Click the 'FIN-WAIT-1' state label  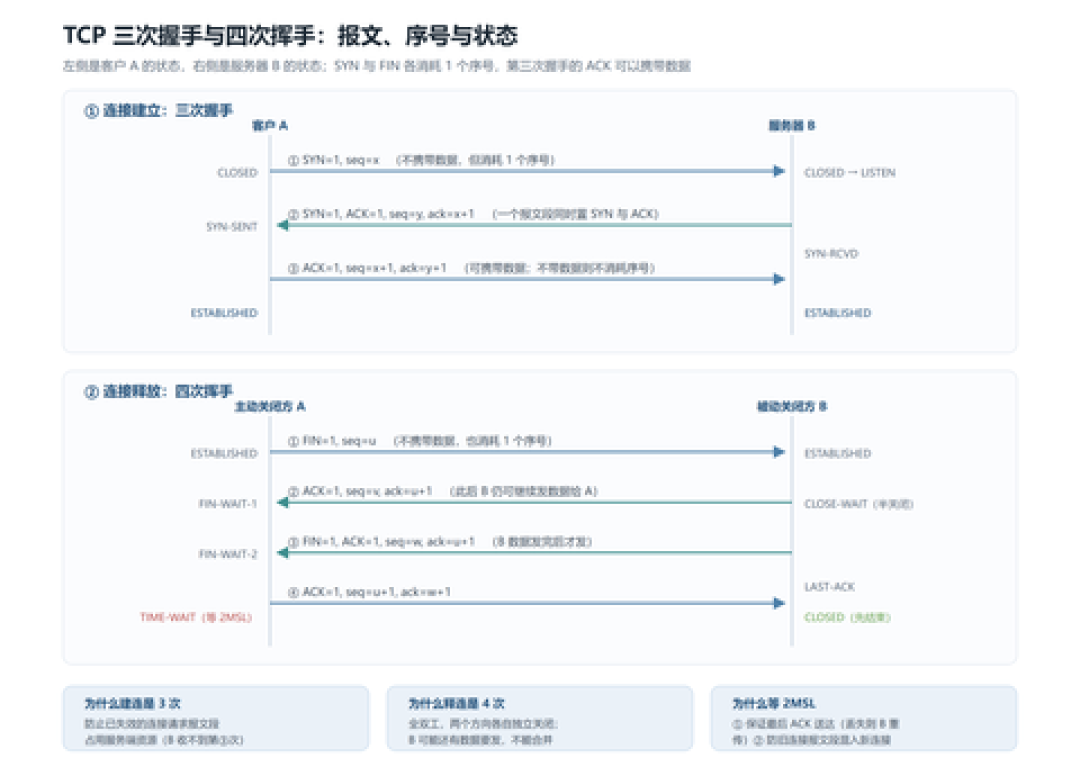227,504
